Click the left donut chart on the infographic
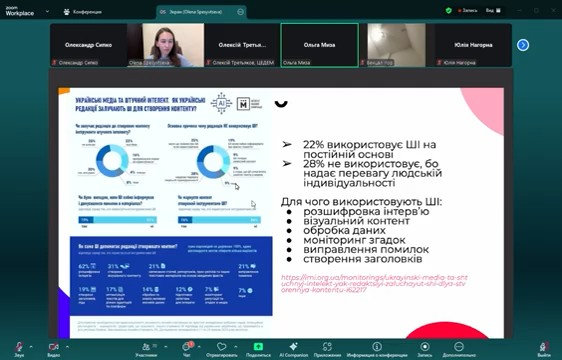Screen dimensions: 562x360 point(112,161)
